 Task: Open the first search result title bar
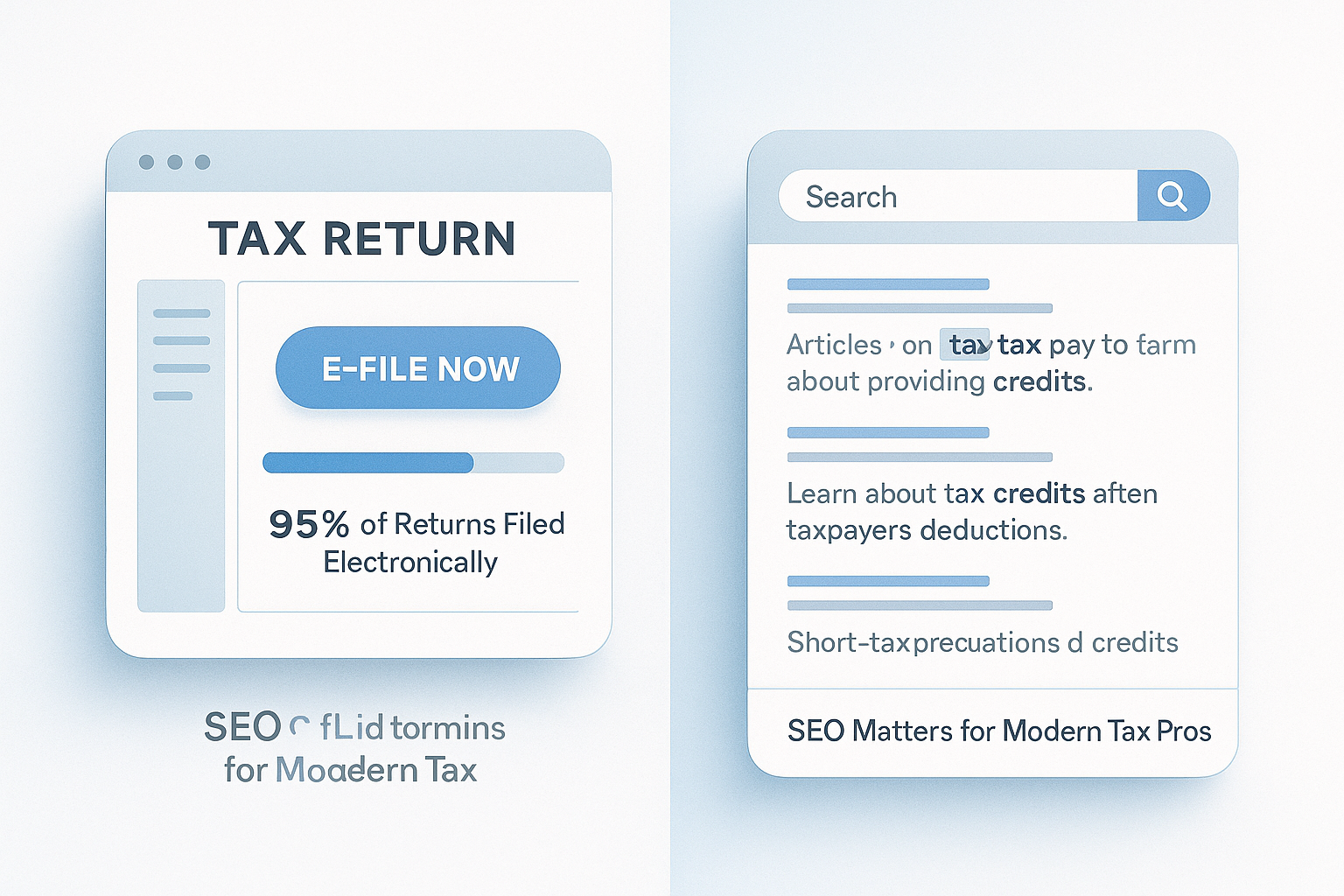[888, 284]
